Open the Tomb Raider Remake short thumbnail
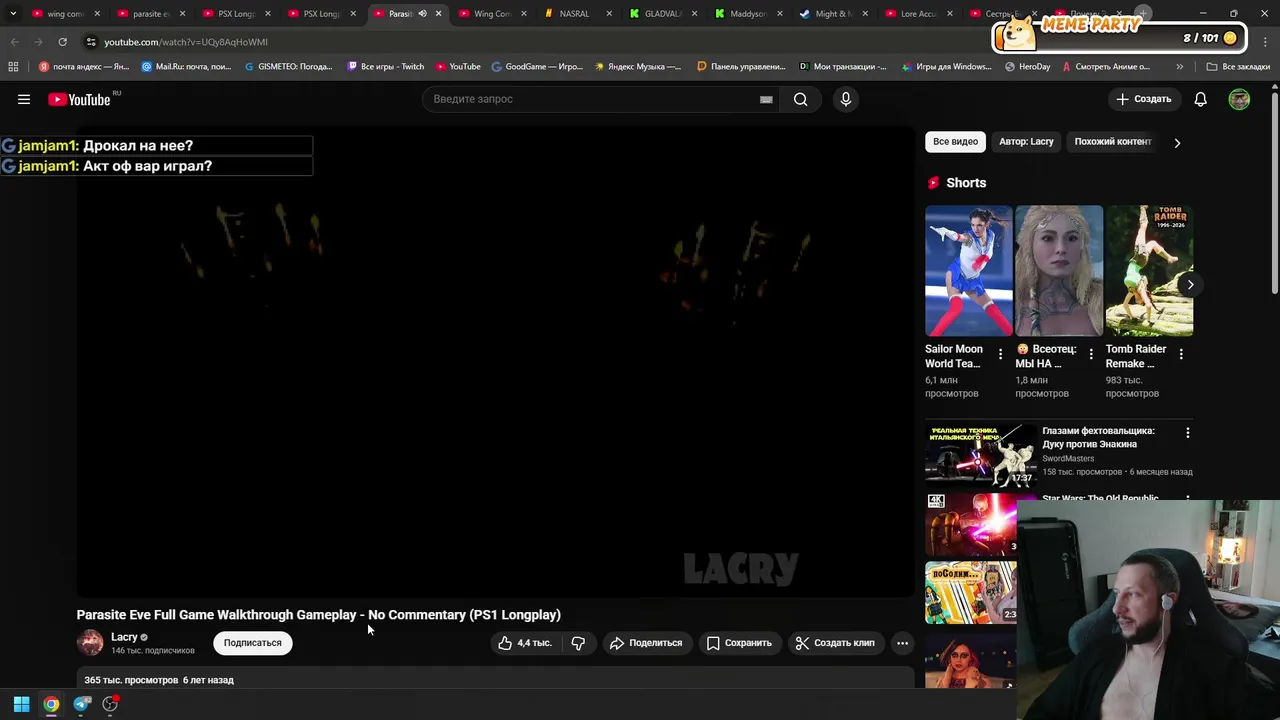 tap(1149, 271)
